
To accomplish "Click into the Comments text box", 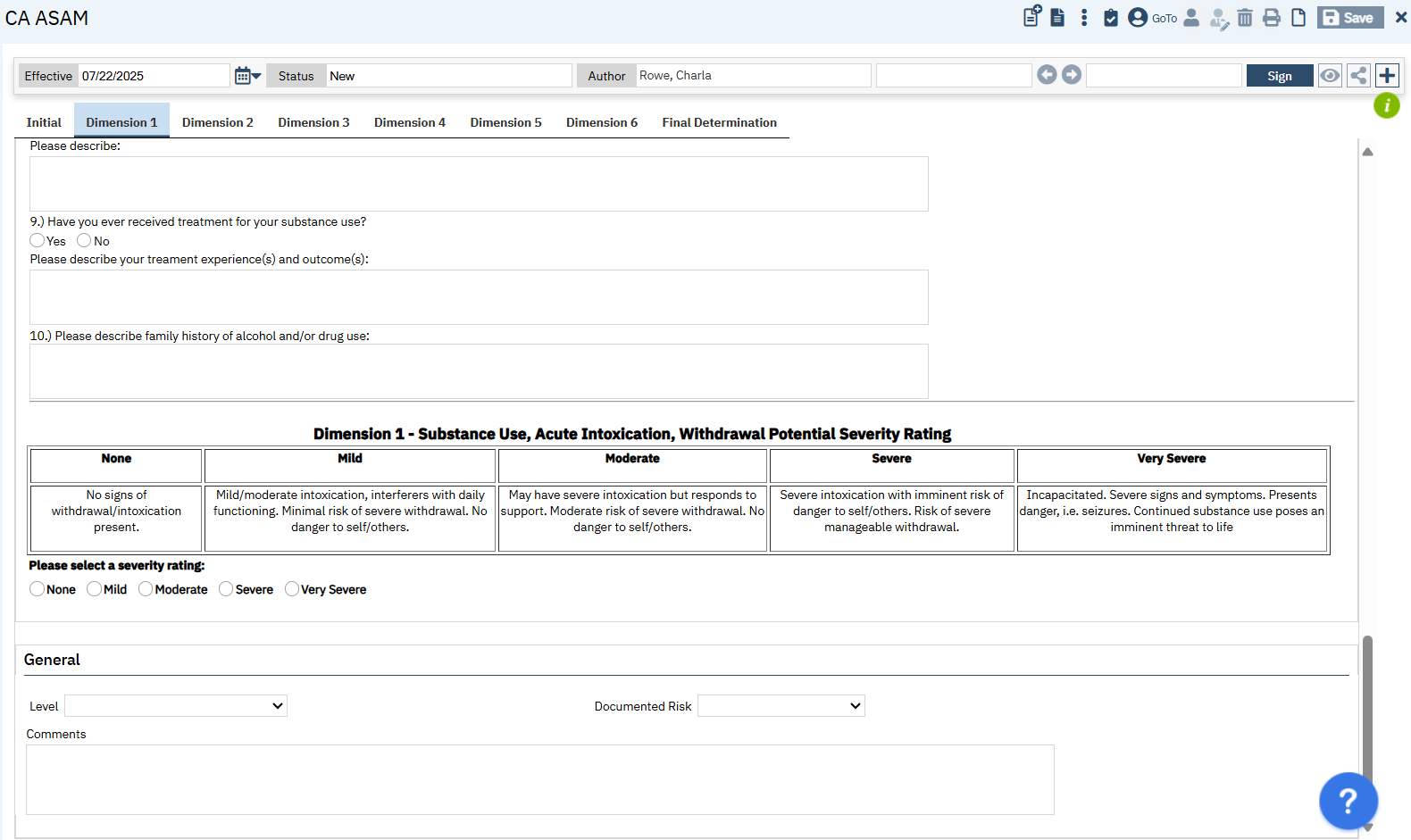I will pyautogui.click(x=539, y=779).
